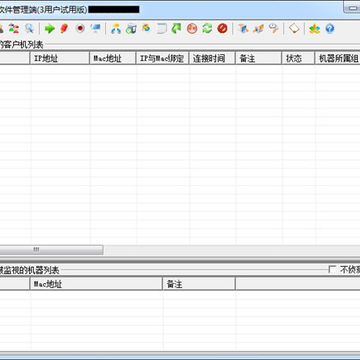The width and height of the screenshot is (360, 360).
Task: Click 备注 header in monitored machines list
Action: click(x=199, y=284)
